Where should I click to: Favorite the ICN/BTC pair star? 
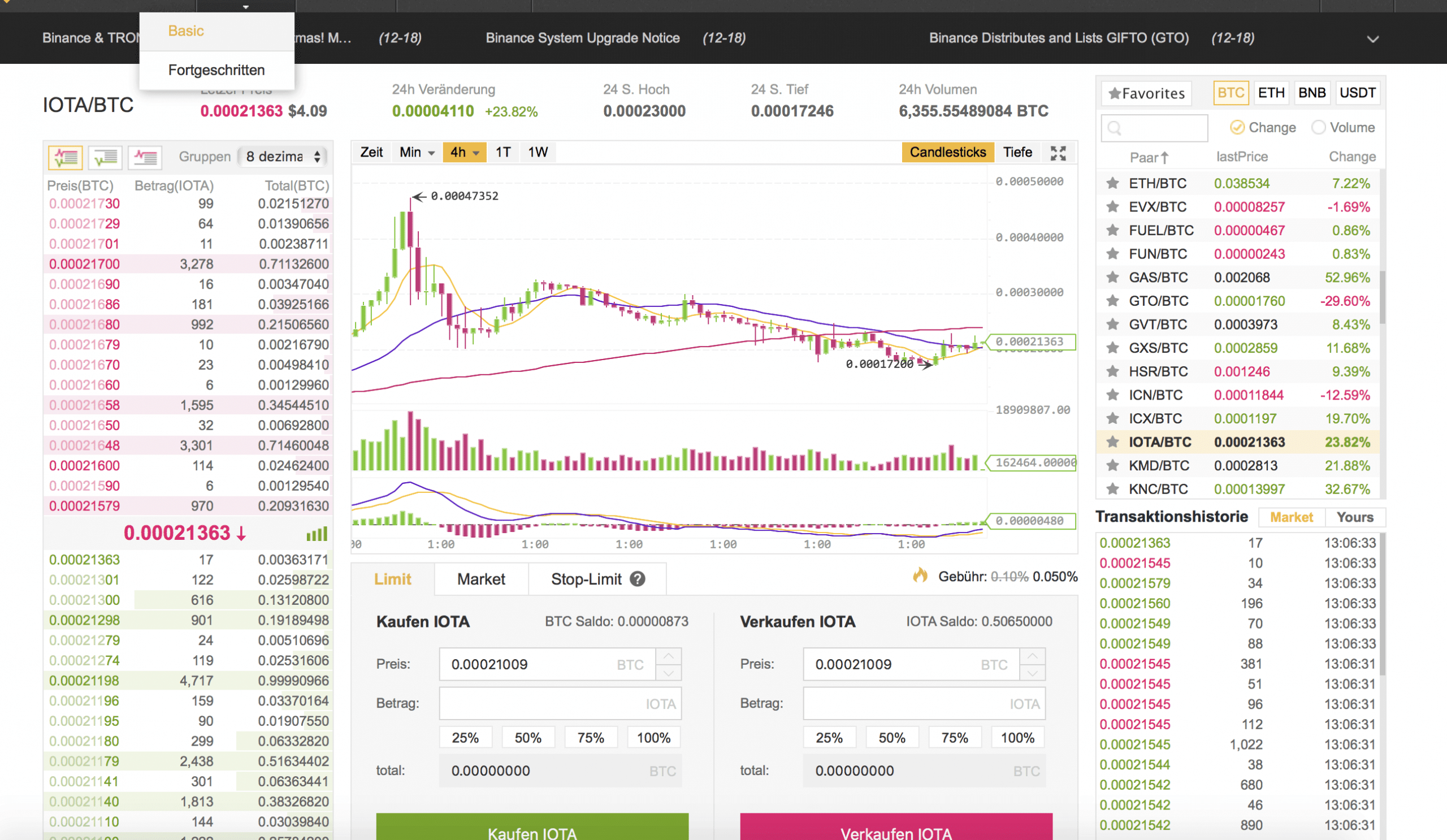[1112, 395]
